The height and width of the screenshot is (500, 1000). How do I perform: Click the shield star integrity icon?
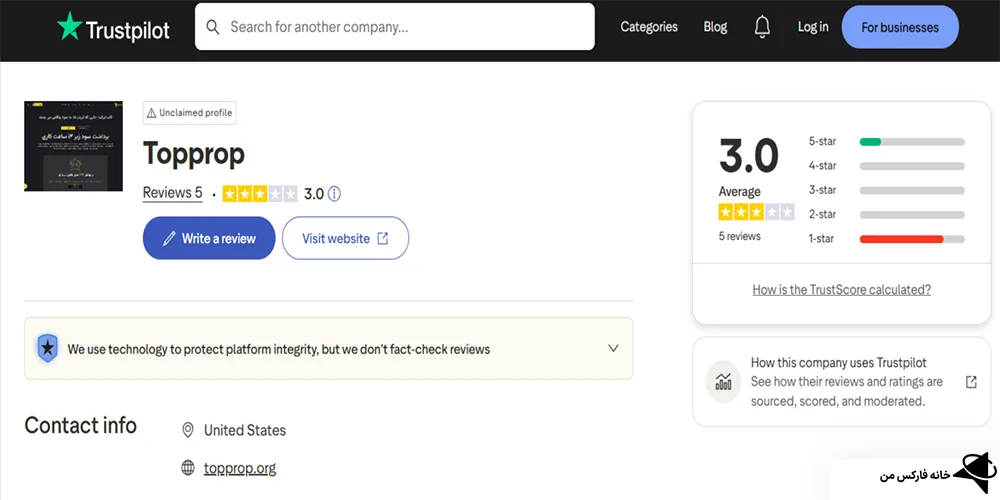[x=47, y=349]
